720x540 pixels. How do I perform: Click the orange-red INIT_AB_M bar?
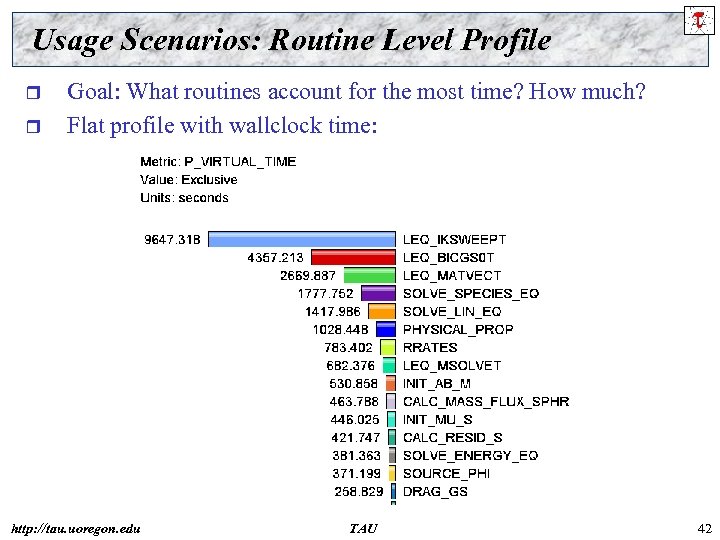pyautogui.click(x=391, y=383)
